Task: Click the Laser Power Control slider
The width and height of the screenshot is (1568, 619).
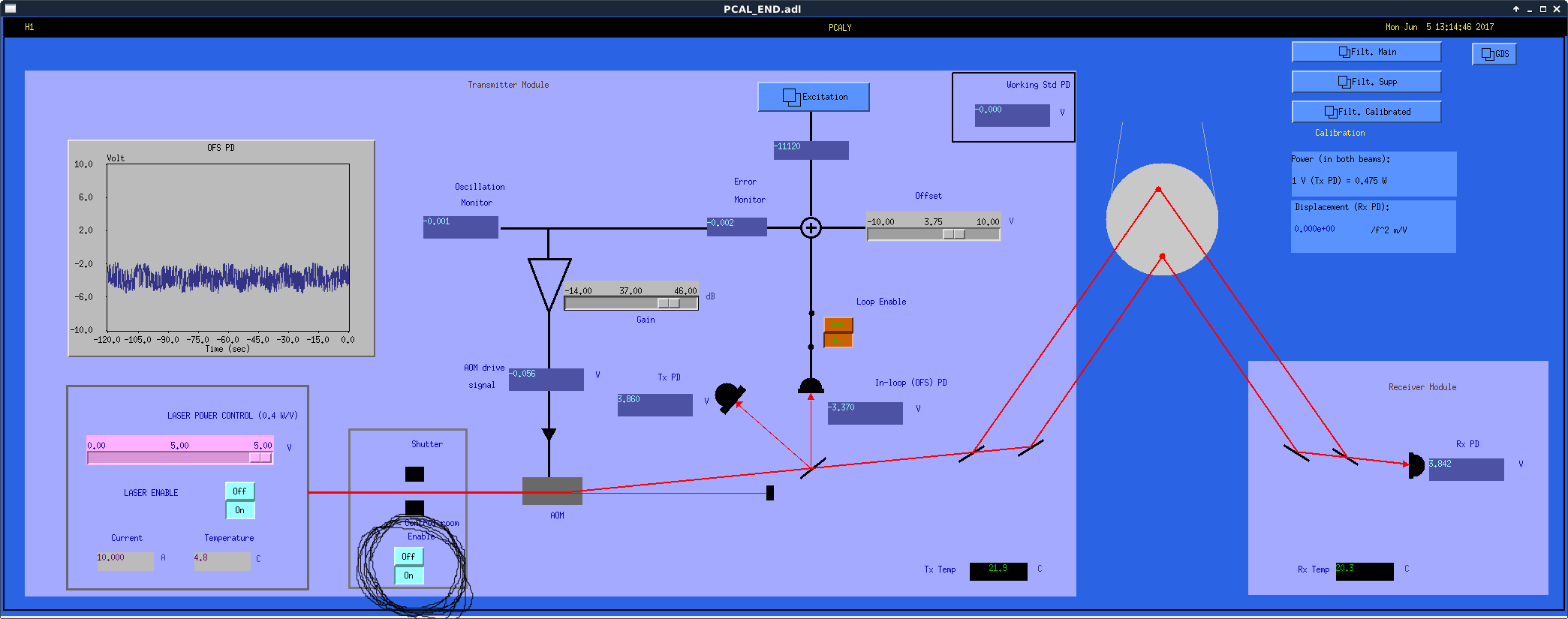Action: tap(180, 458)
